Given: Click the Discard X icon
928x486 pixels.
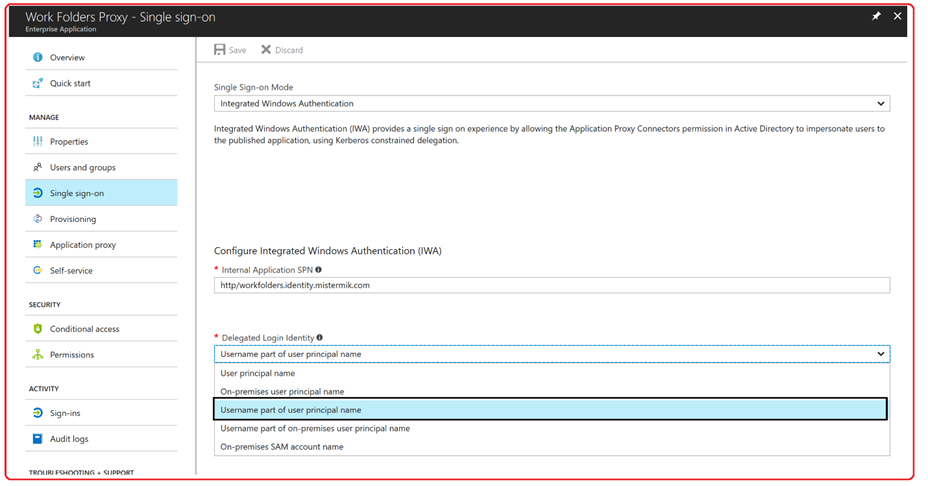Looking at the screenshot, I should [x=266, y=50].
